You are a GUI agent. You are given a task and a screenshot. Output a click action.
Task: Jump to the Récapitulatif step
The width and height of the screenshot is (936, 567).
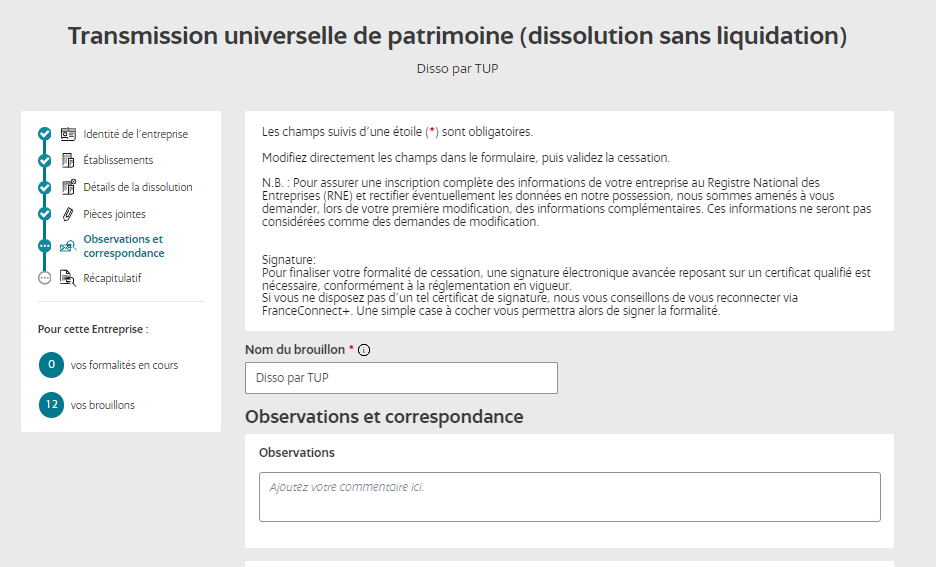(112, 278)
